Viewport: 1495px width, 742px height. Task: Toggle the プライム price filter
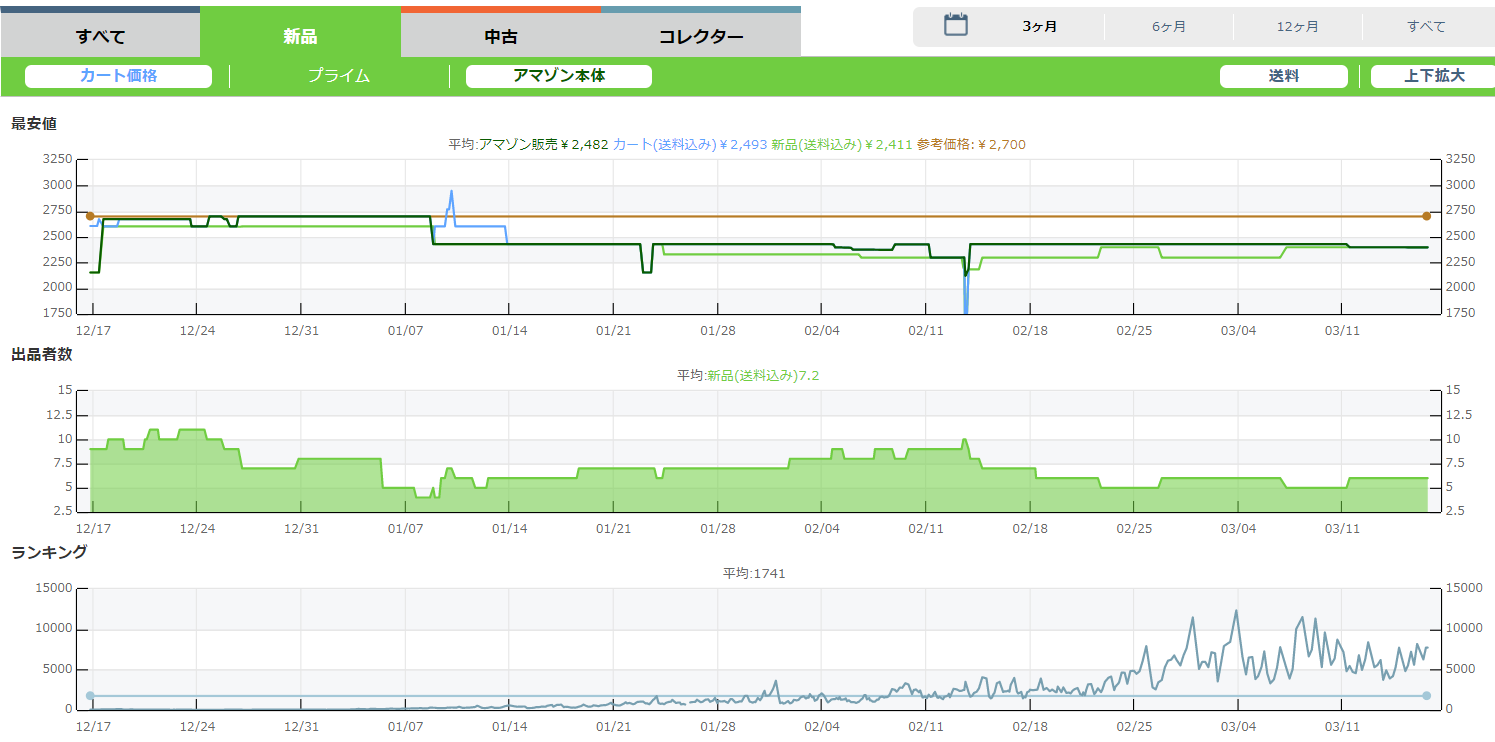coord(339,76)
